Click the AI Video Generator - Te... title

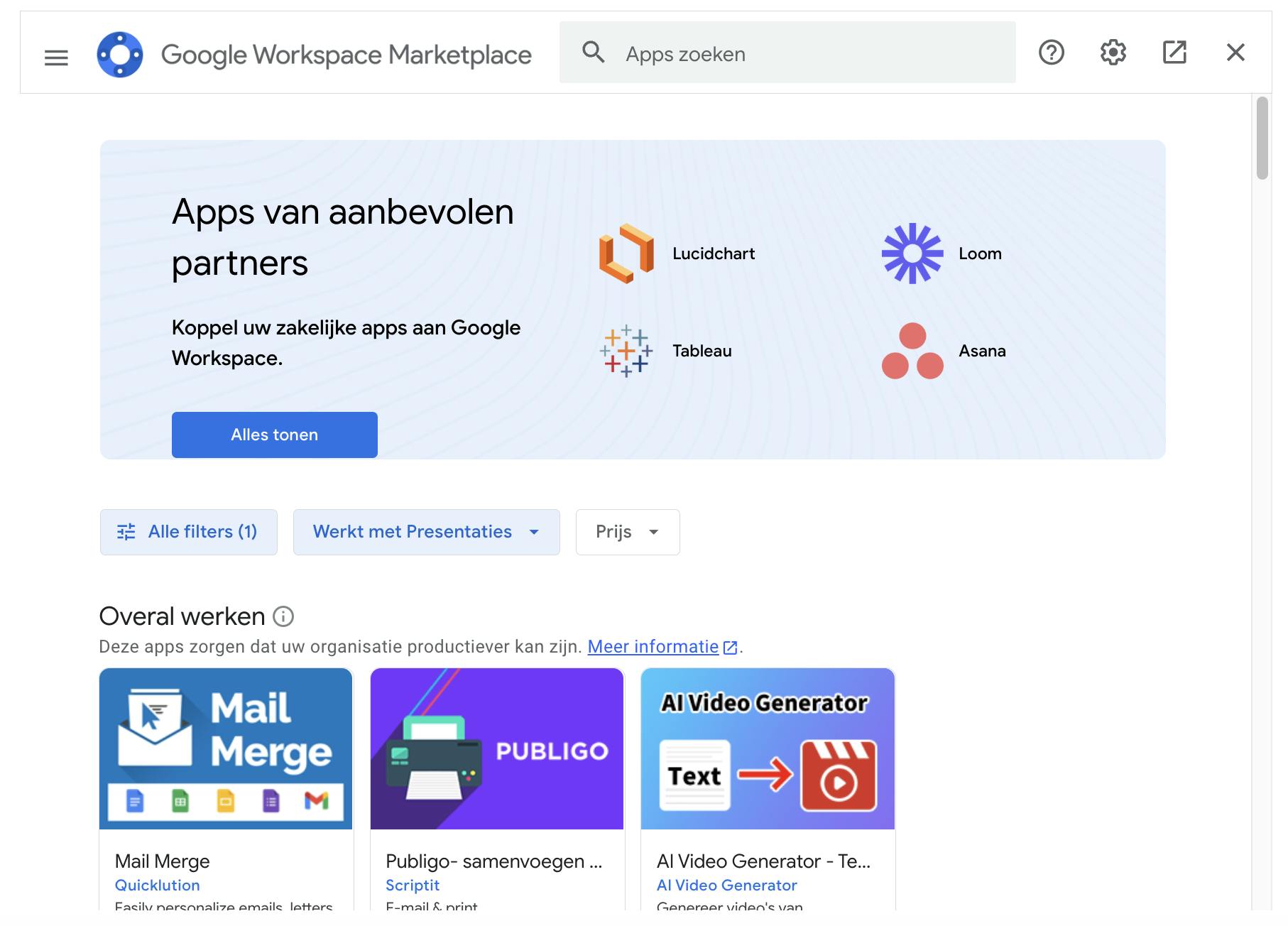pos(763,861)
